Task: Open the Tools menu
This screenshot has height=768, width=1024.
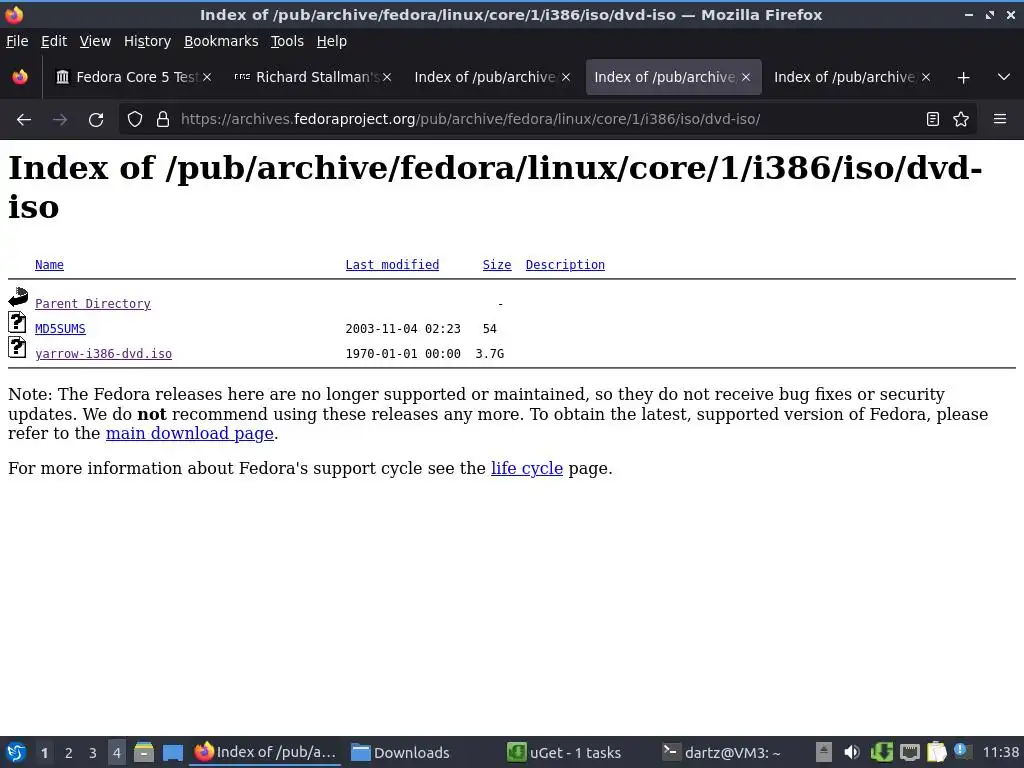Action: (x=287, y=41)
